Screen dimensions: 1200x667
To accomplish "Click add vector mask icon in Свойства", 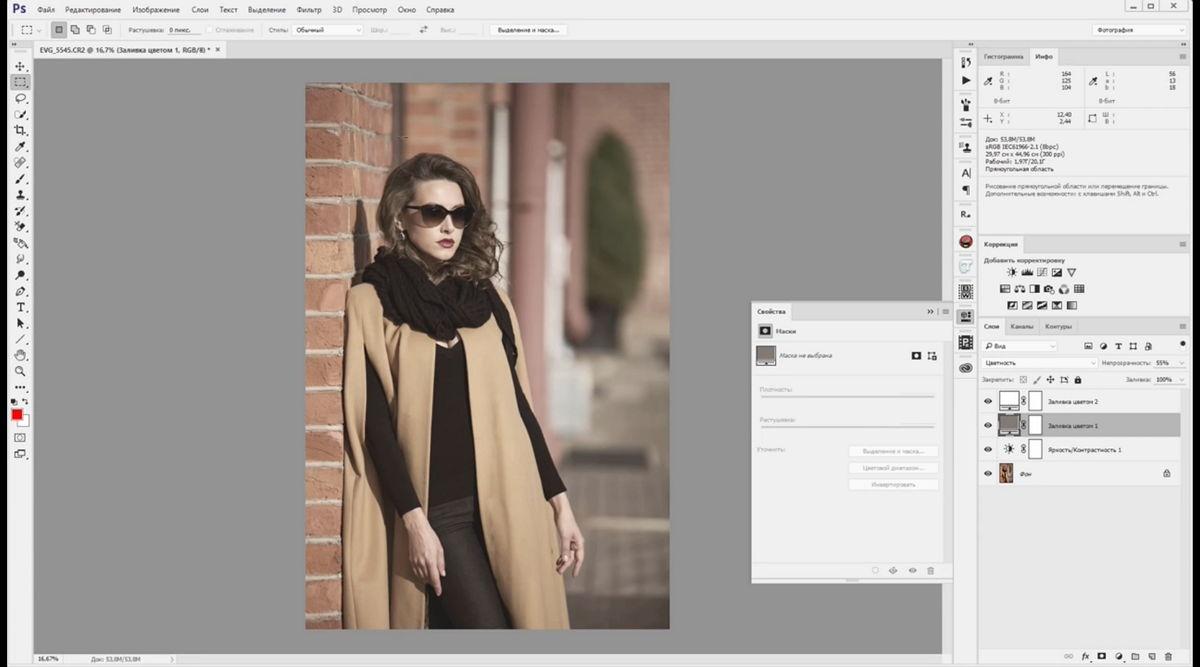I will point(932,355).
